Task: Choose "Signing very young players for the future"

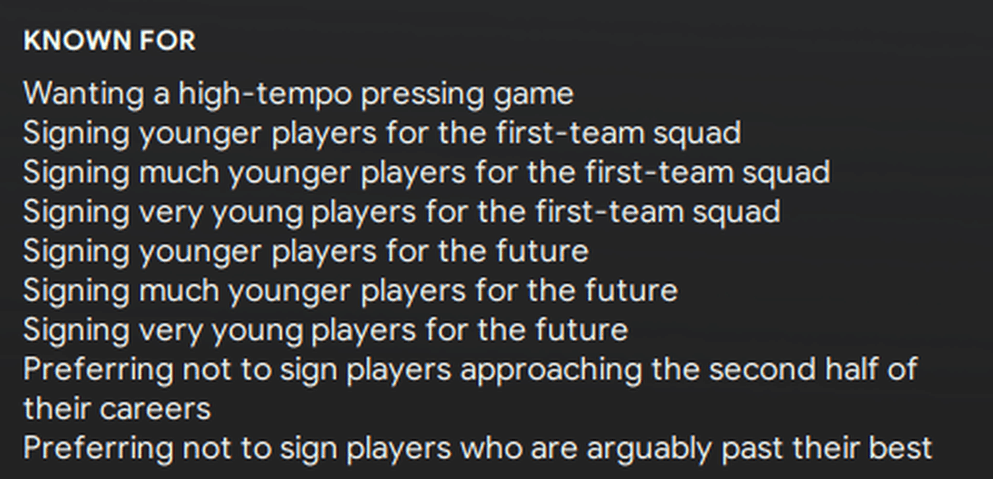Action: (x=325, y=330)
